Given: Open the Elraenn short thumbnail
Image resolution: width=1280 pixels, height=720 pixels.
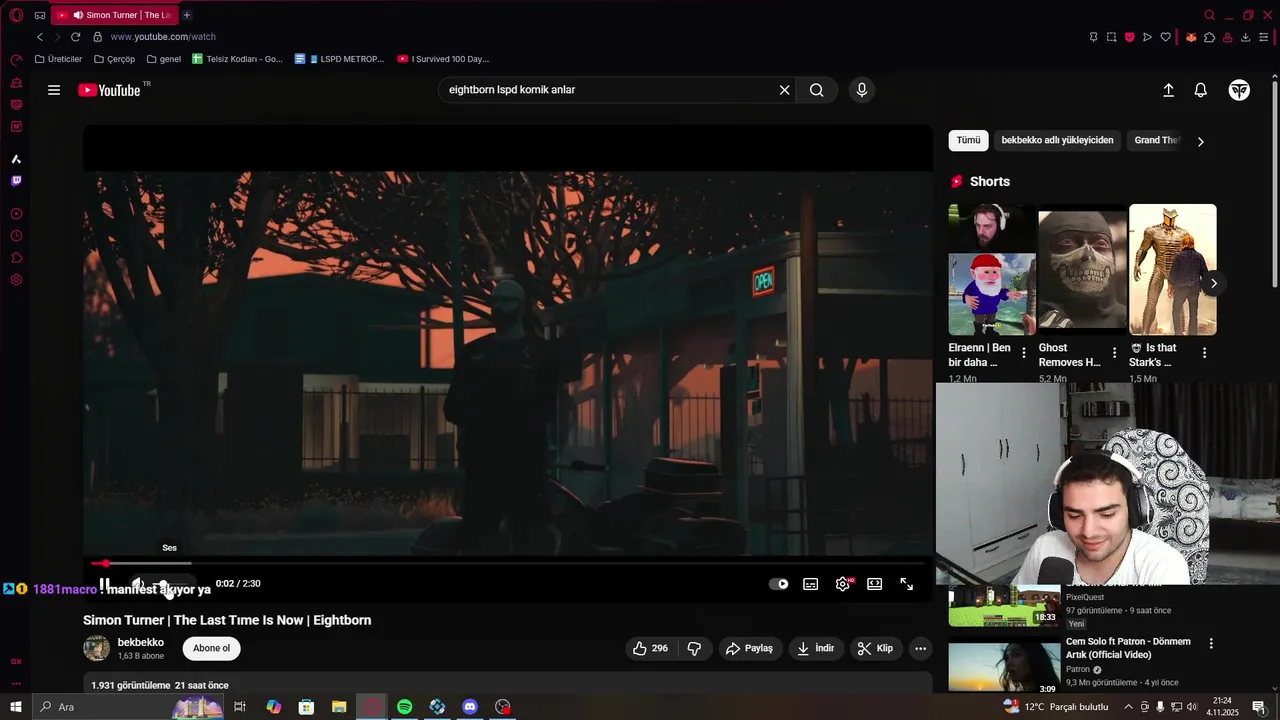Looking at the screenshot, I should 992,270.
